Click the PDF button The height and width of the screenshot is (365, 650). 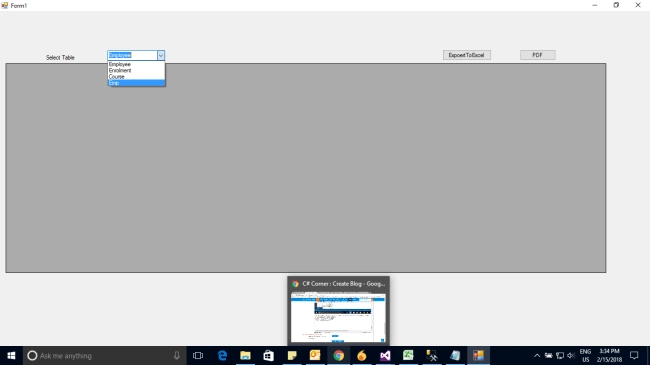tap(538, 55)
